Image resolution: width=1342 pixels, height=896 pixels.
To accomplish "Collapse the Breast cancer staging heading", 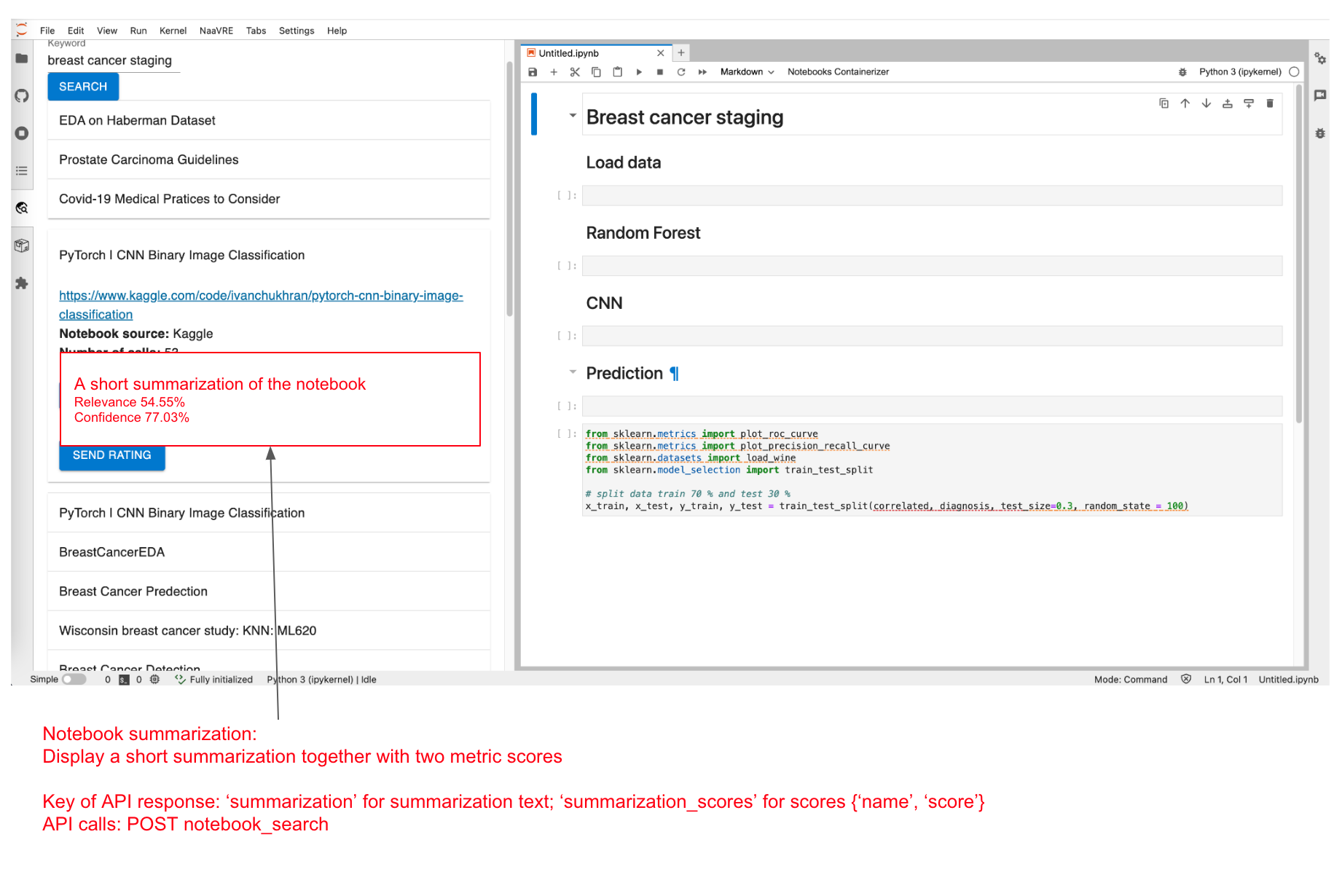I will pos(573,115).
